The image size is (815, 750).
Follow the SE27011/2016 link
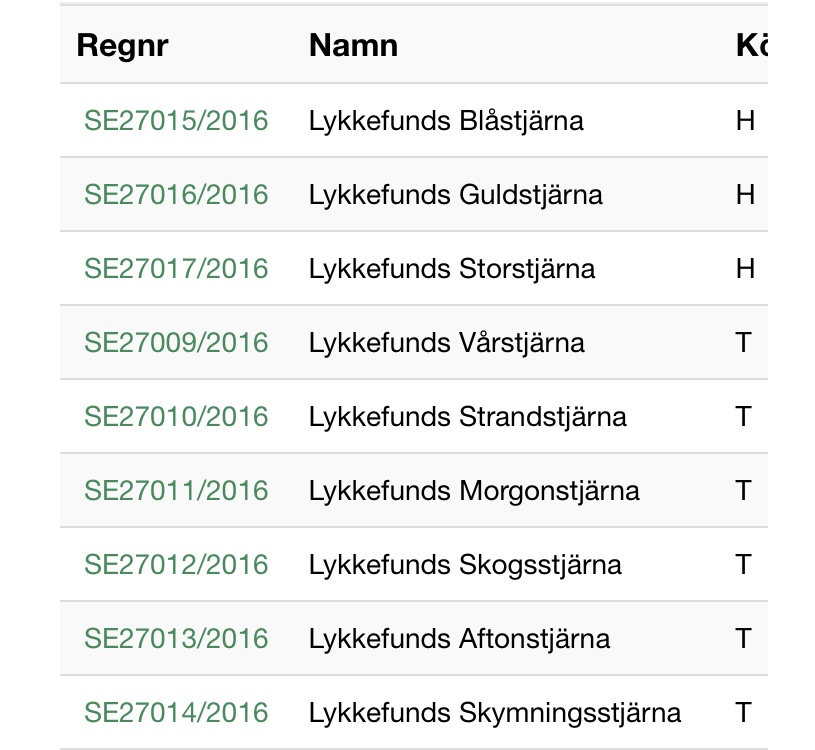point(176,491)
